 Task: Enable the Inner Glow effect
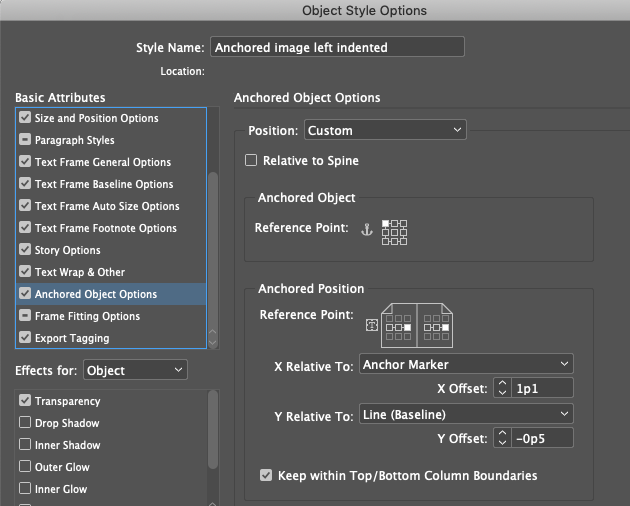point(25,488)
